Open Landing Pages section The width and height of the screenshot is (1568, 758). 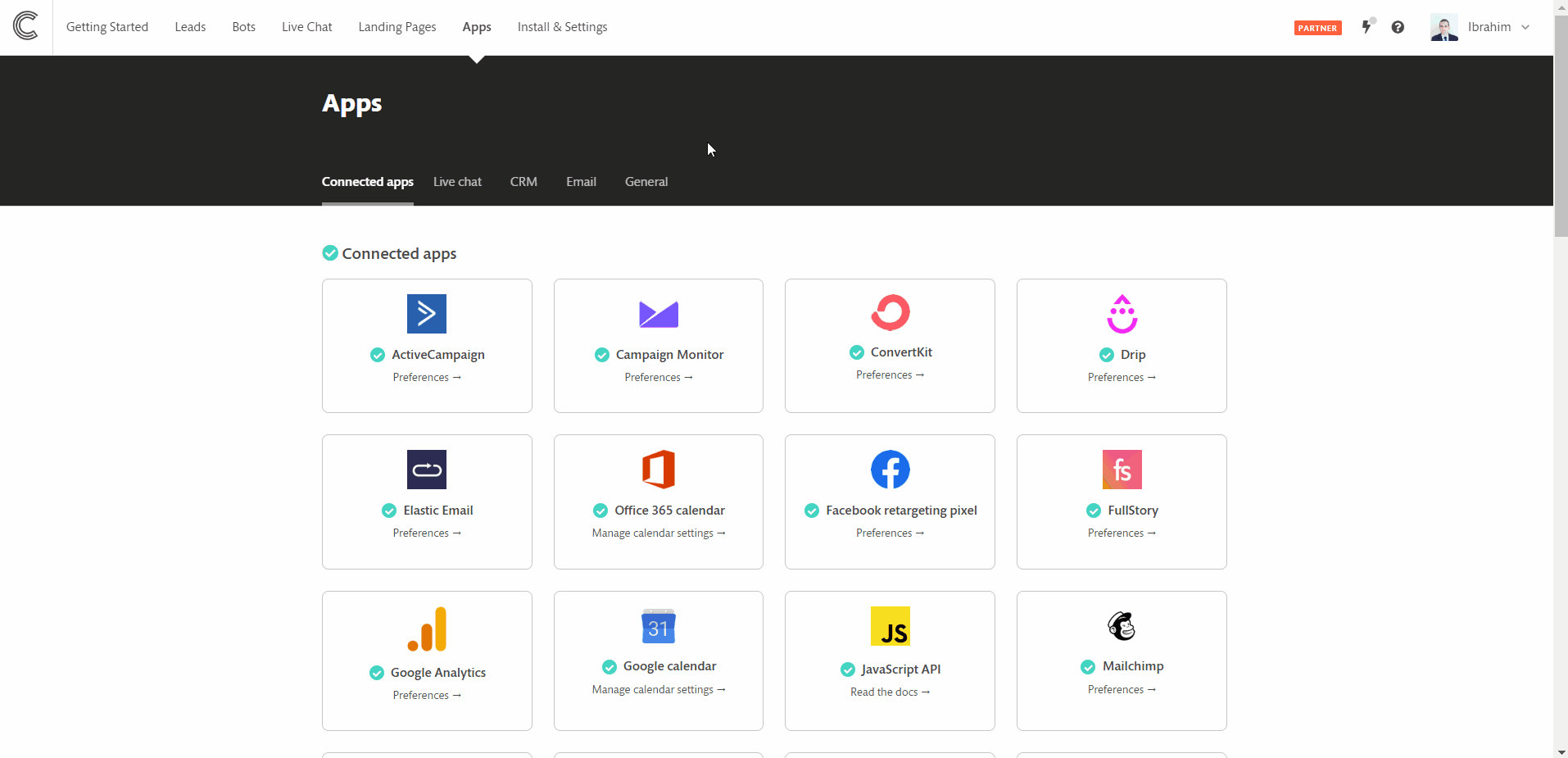click(397, 27)
